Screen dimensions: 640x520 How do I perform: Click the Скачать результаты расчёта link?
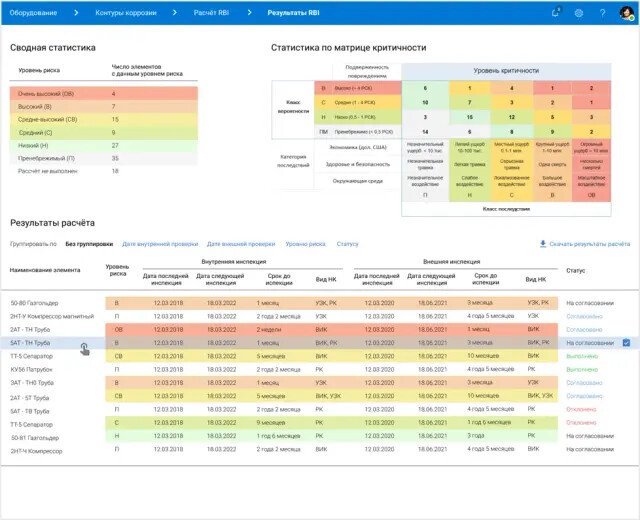coord(590,243)
